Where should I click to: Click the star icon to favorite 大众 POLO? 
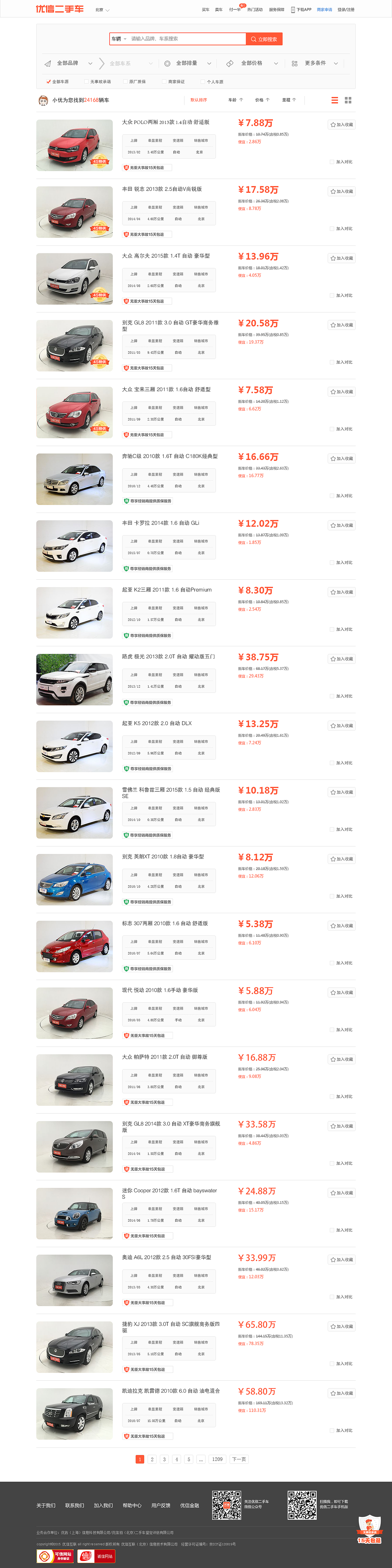pyautogui.click(x=333, y=125)
